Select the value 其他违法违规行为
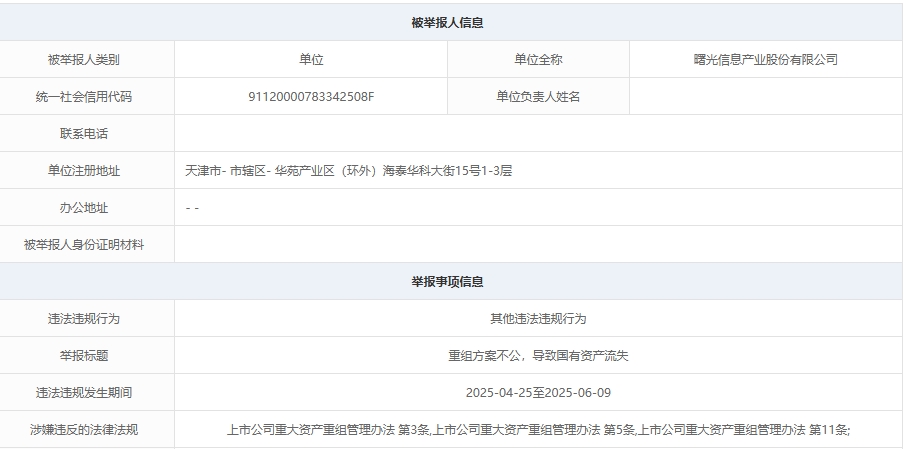Viewport: 905px width, 449px height. pos(538,319)
